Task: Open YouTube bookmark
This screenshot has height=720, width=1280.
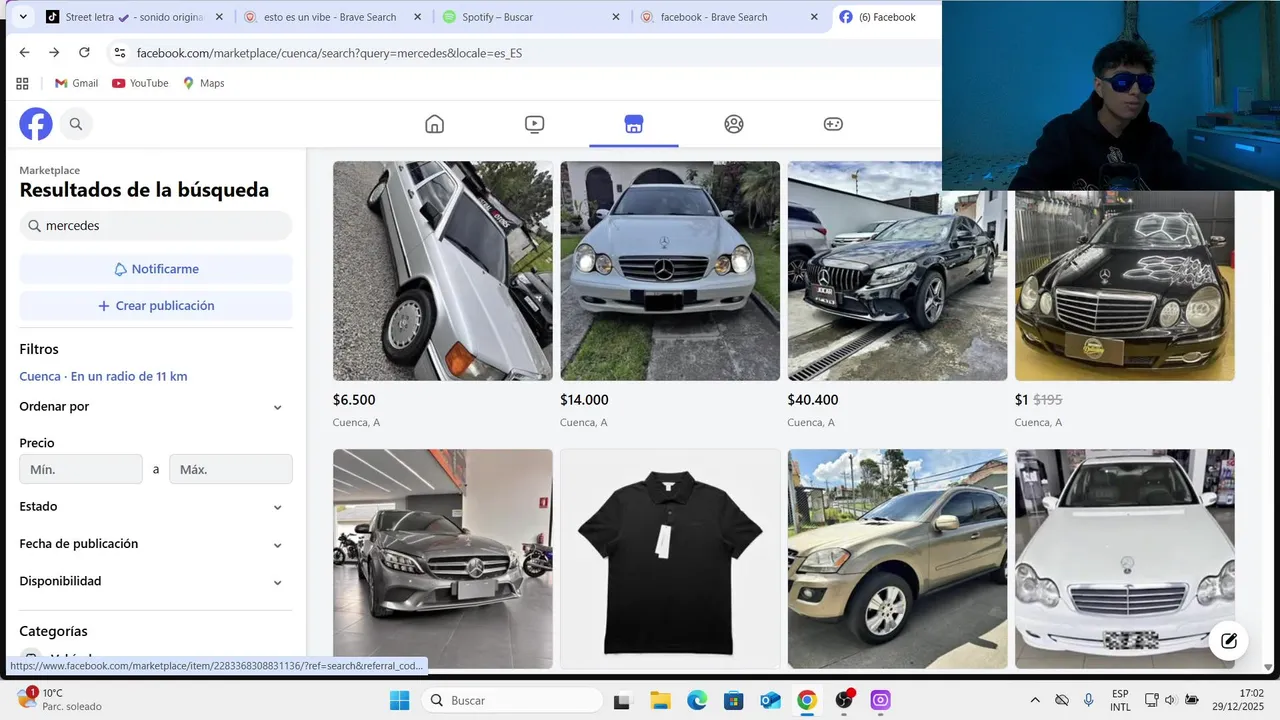Action: 140,83
